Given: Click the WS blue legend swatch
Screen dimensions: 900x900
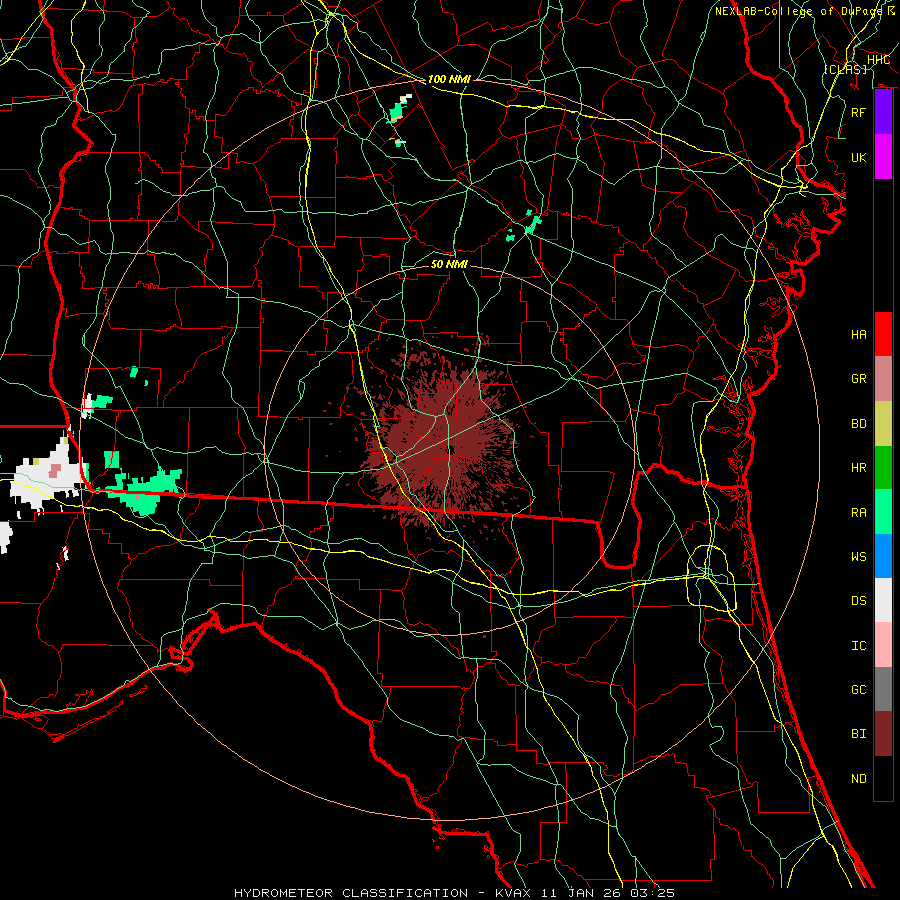Looking at the screenshot, I should tap(883, 556).
